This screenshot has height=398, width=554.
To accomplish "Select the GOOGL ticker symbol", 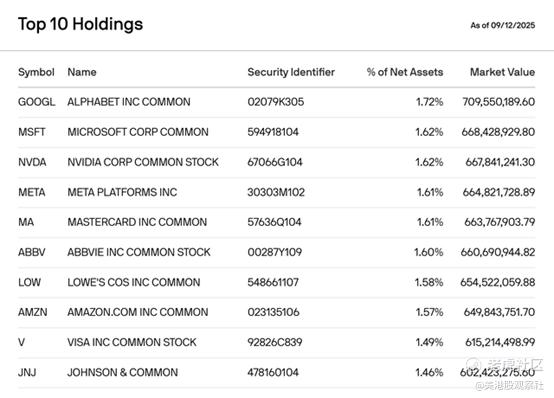I will coord(36,102).
